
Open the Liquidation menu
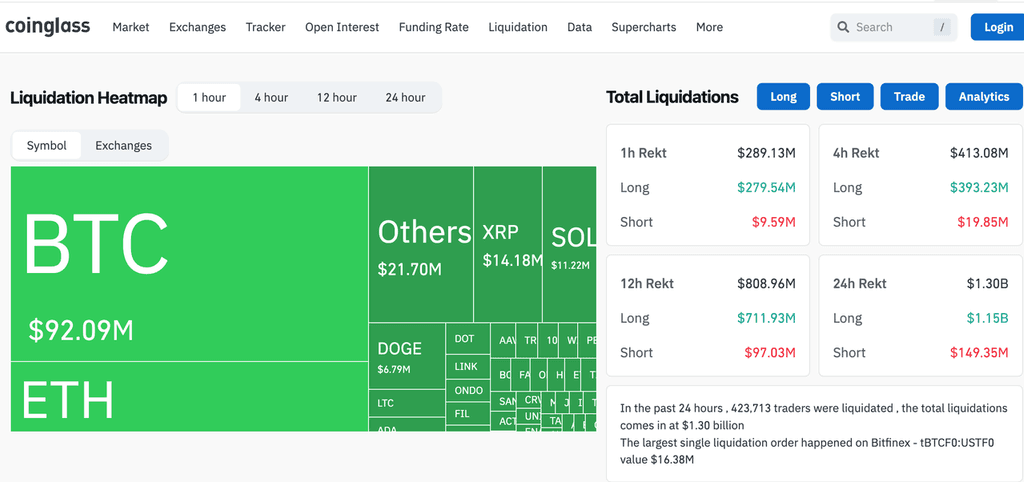pos(517,27)
